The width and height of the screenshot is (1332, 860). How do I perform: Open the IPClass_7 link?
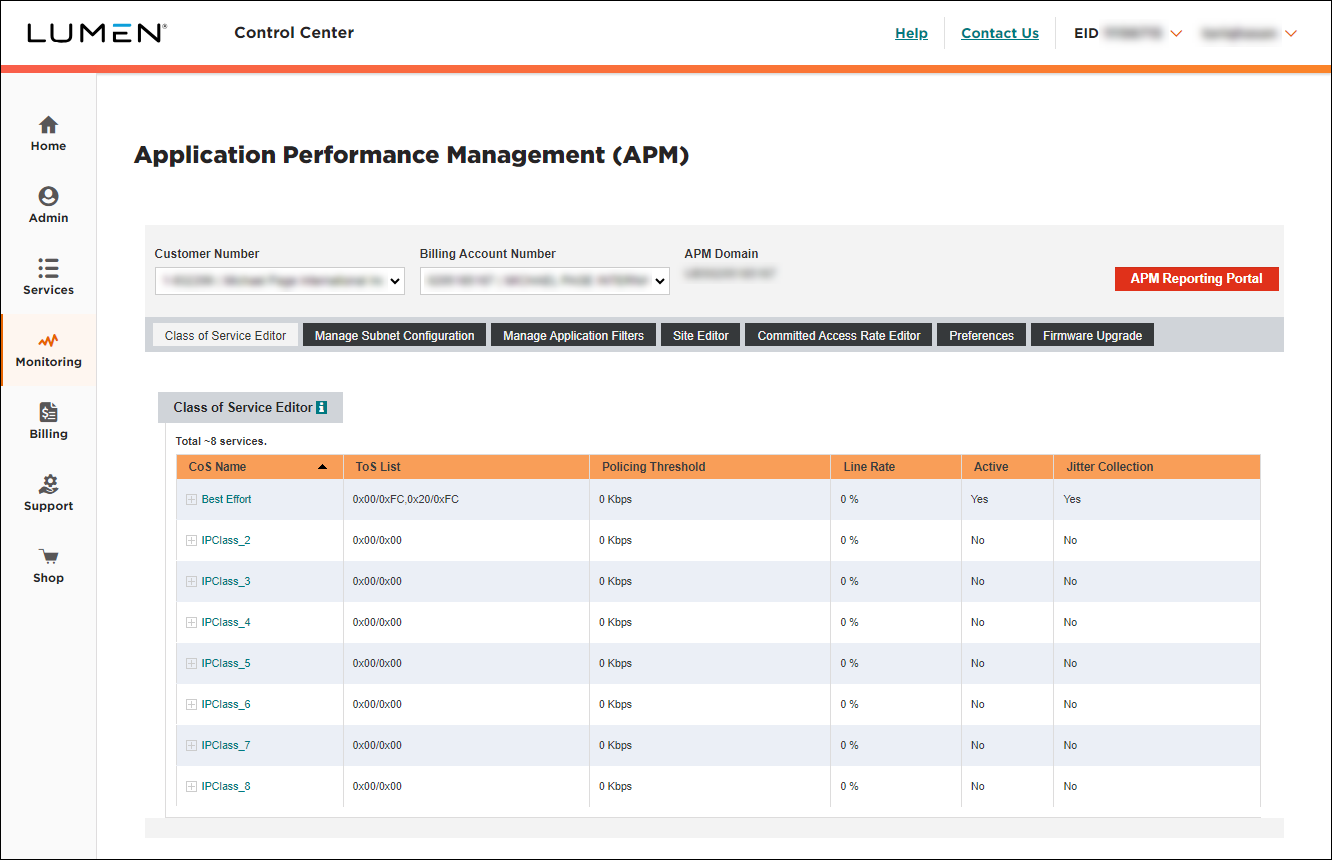click(226, 745)
